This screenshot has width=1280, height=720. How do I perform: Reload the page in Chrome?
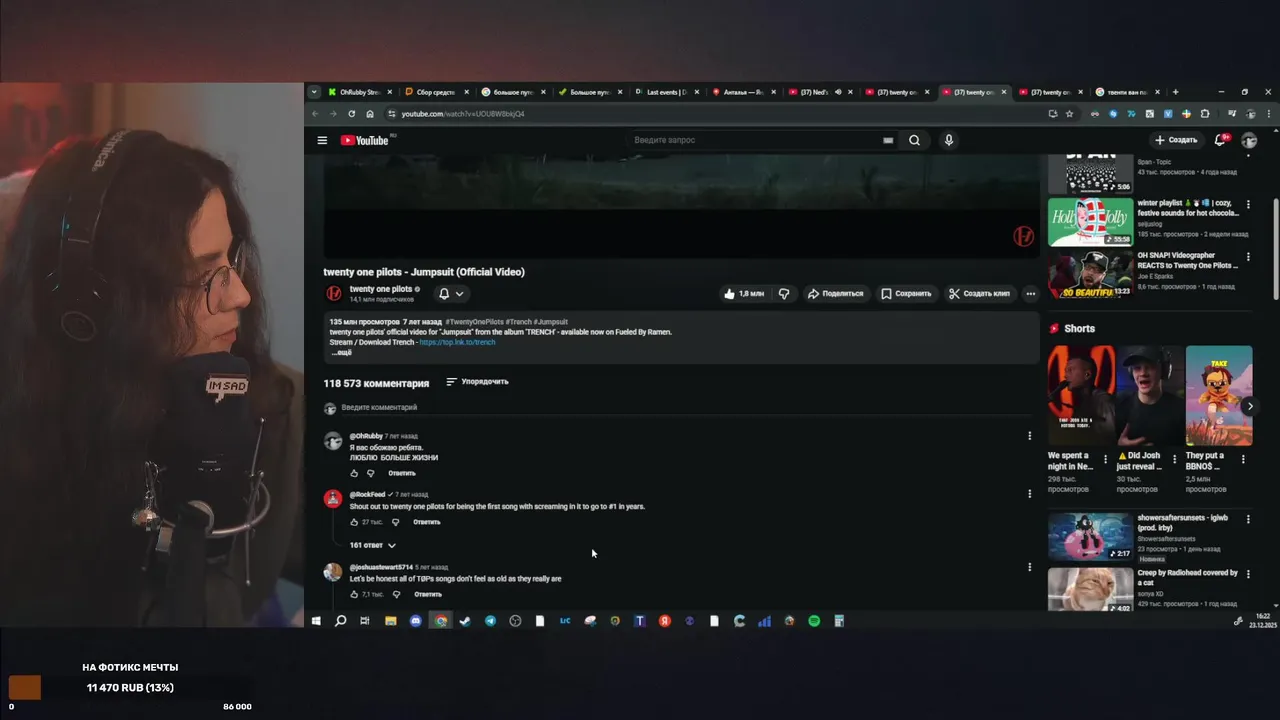(351, 114)
